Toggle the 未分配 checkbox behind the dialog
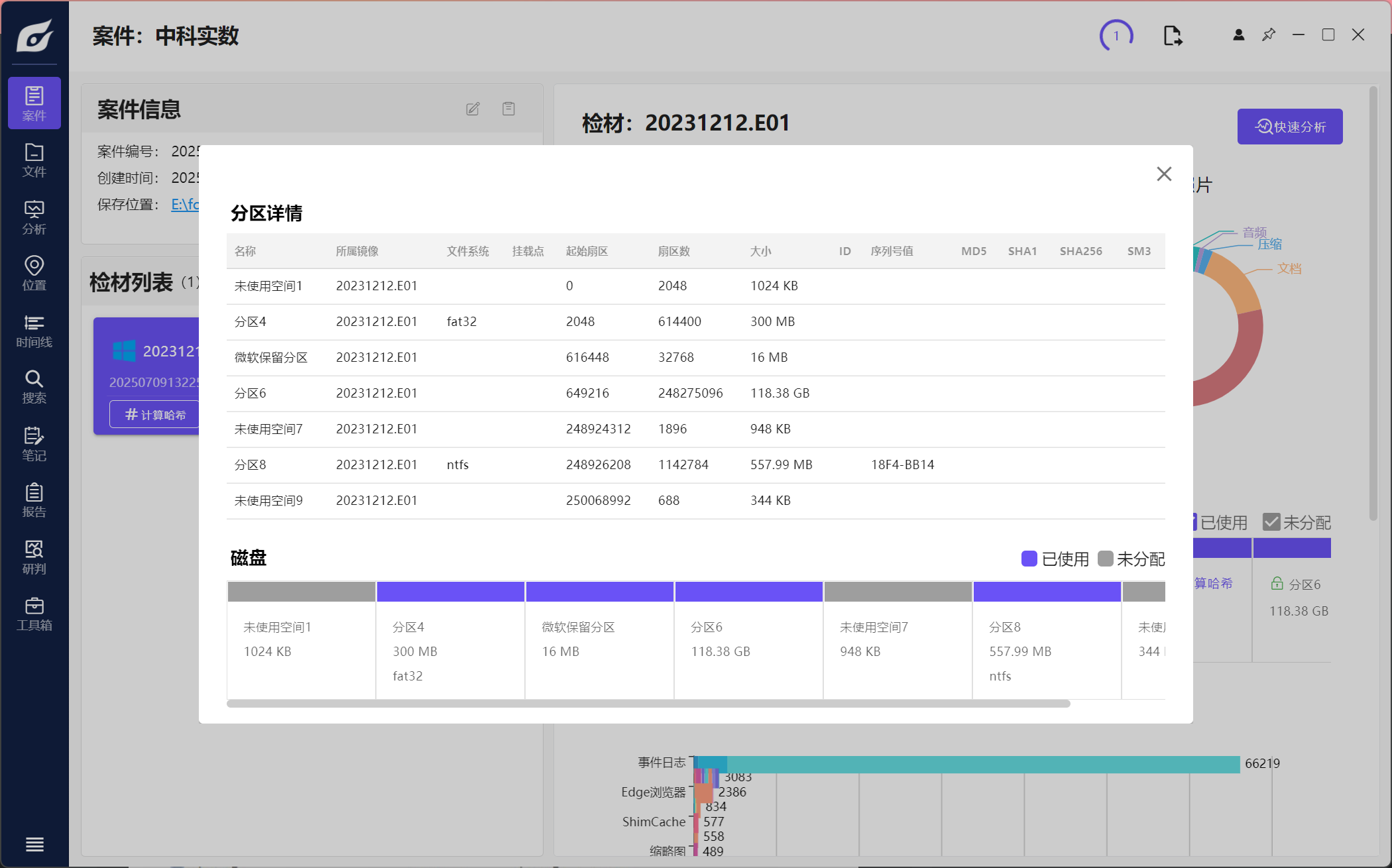This screenshot has width=1392, height=868. [1271, 522]
